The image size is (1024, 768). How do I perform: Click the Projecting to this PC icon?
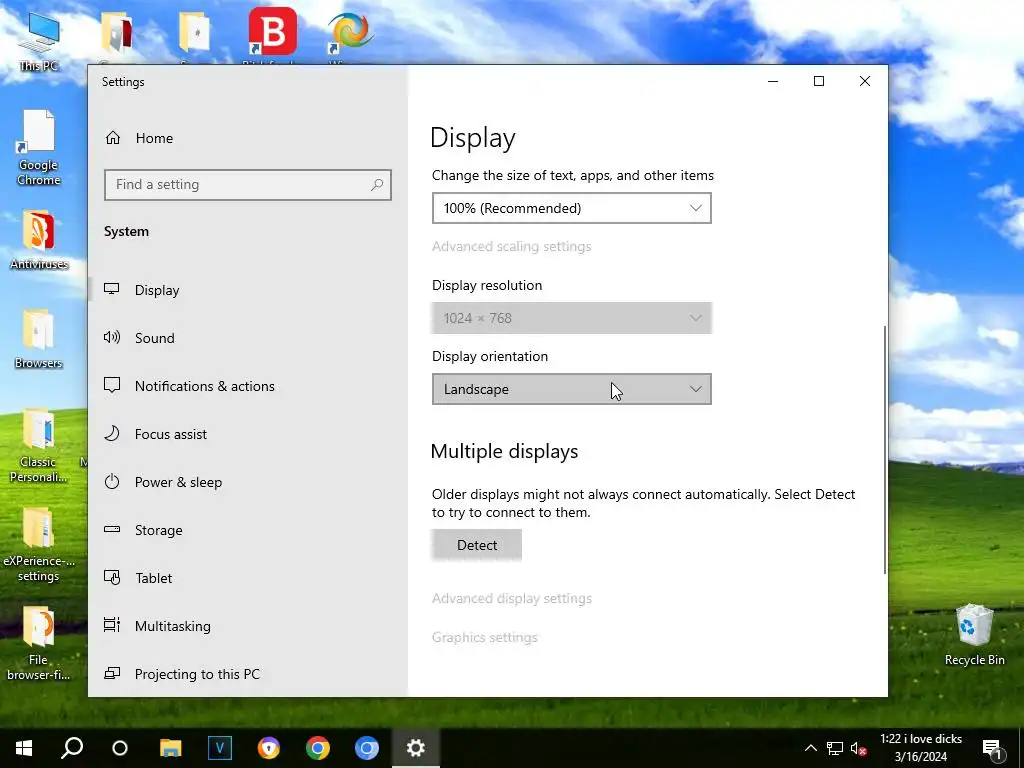click(112, 673)
